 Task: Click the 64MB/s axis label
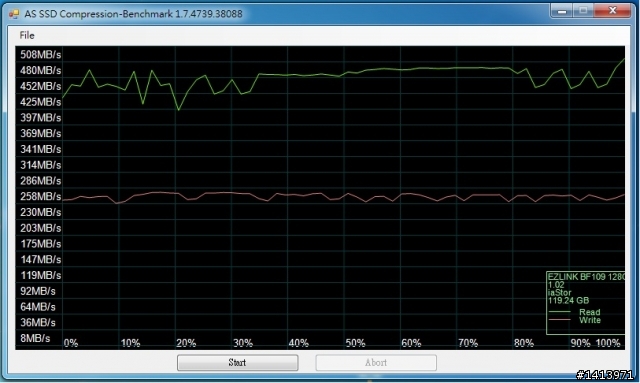coord(38,307)
